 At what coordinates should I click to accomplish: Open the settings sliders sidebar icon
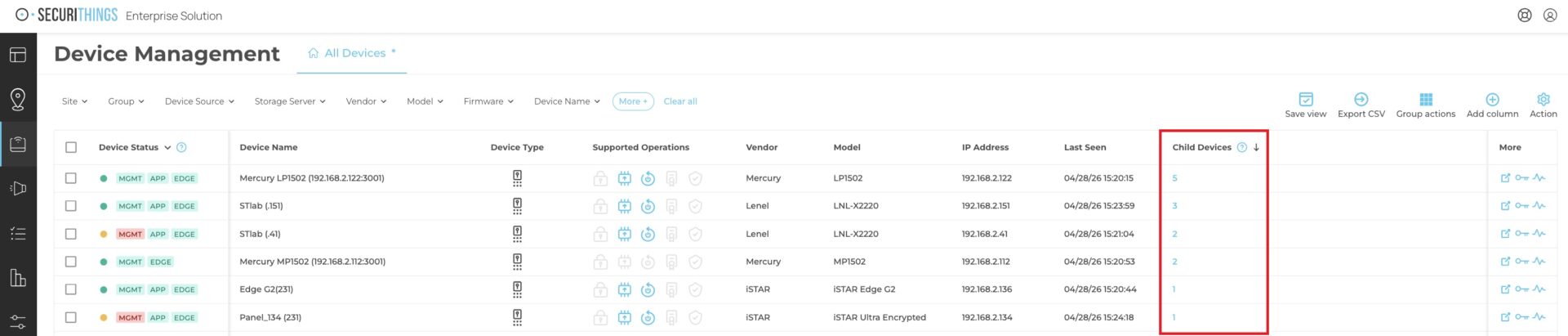(x=18, y=322)
